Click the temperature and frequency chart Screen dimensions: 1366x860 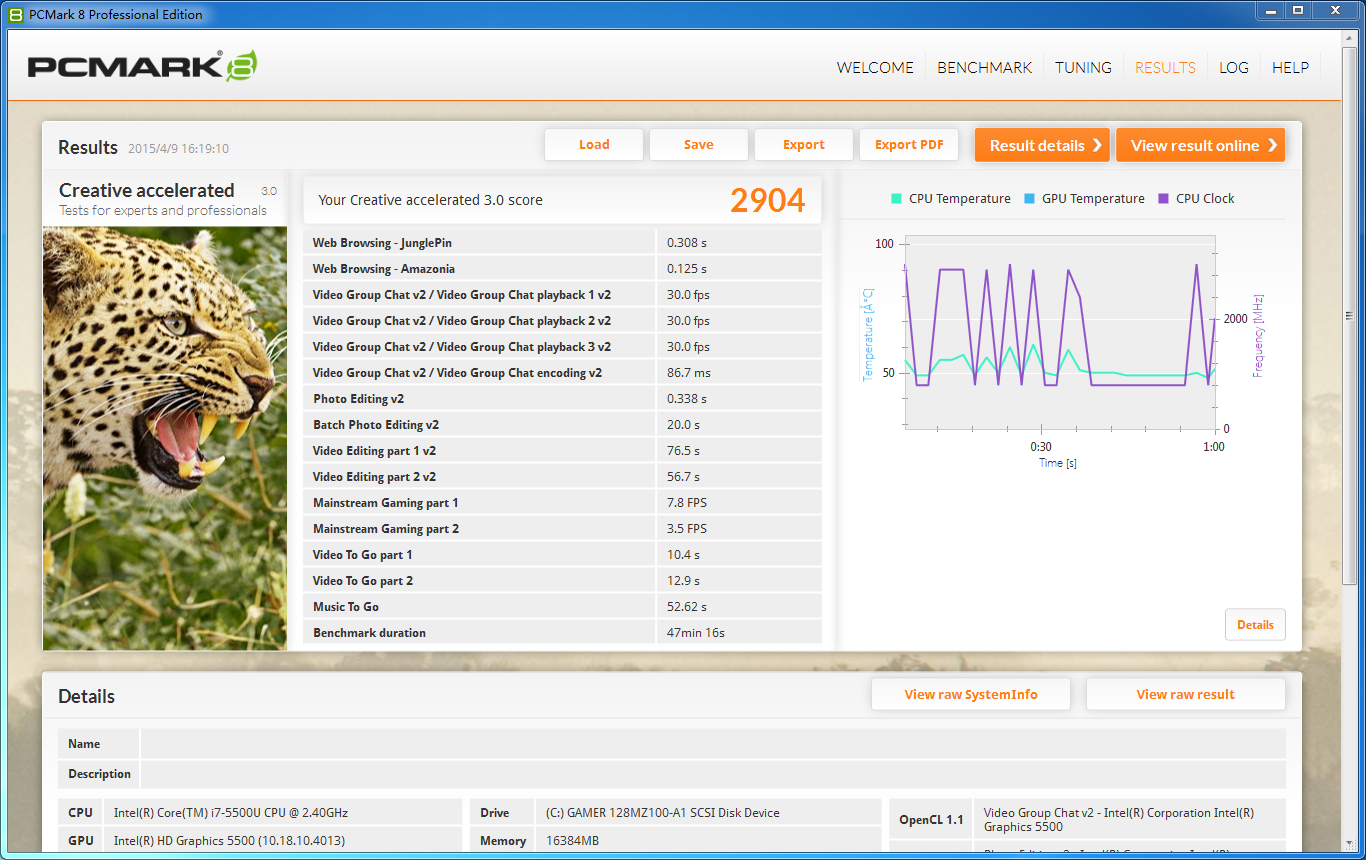1060,332
